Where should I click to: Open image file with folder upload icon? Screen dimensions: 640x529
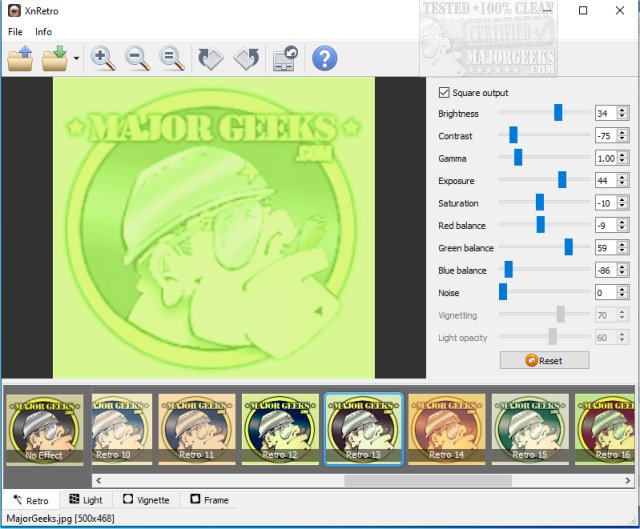20,58
